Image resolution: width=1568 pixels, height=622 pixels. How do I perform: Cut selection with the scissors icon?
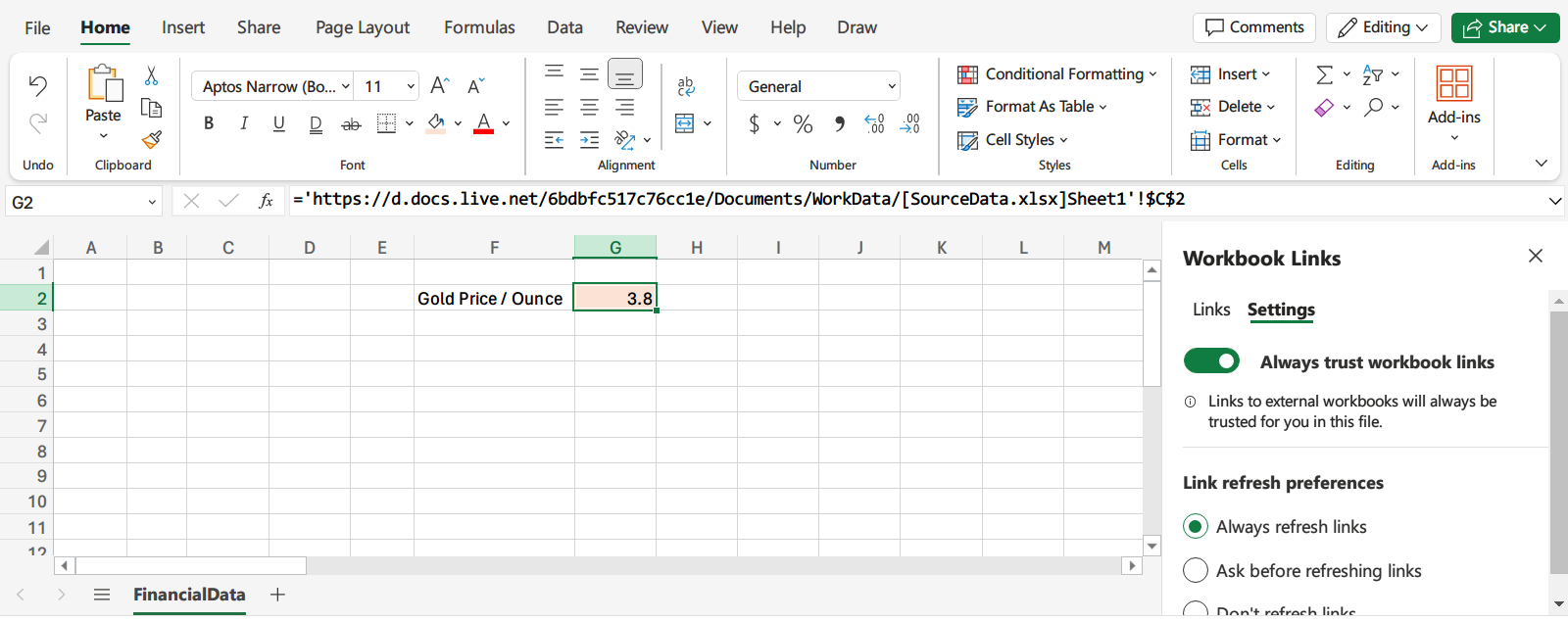coord(152,75)
